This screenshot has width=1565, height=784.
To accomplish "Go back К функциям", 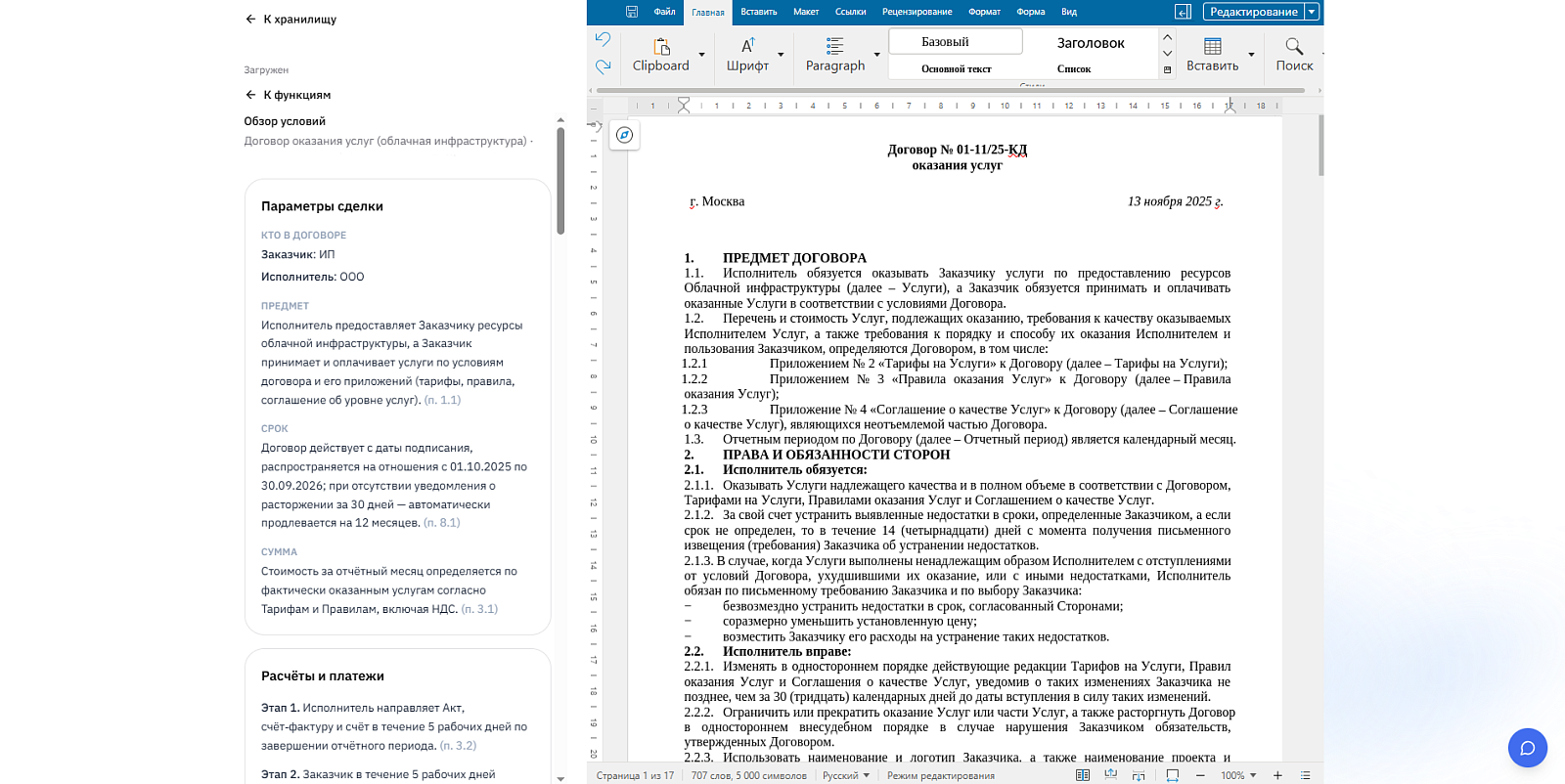I will [289, 95].
